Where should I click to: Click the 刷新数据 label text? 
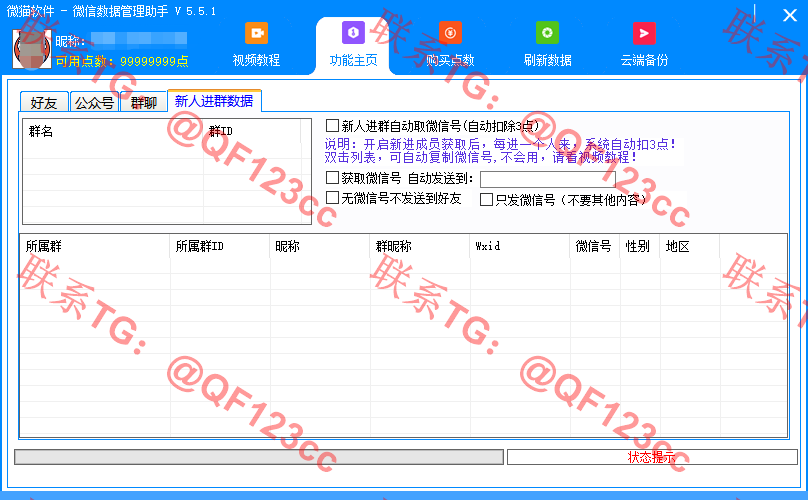coord(547,60)
